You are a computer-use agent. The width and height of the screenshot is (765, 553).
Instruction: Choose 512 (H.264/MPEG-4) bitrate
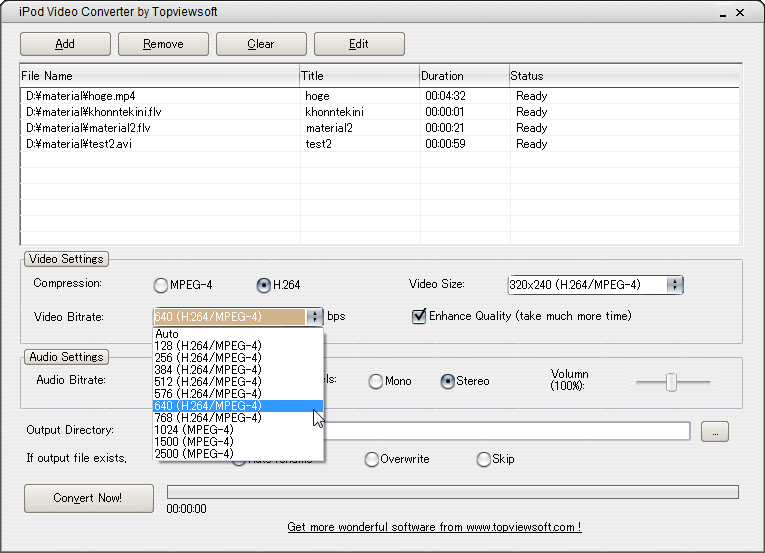[238, 382]
